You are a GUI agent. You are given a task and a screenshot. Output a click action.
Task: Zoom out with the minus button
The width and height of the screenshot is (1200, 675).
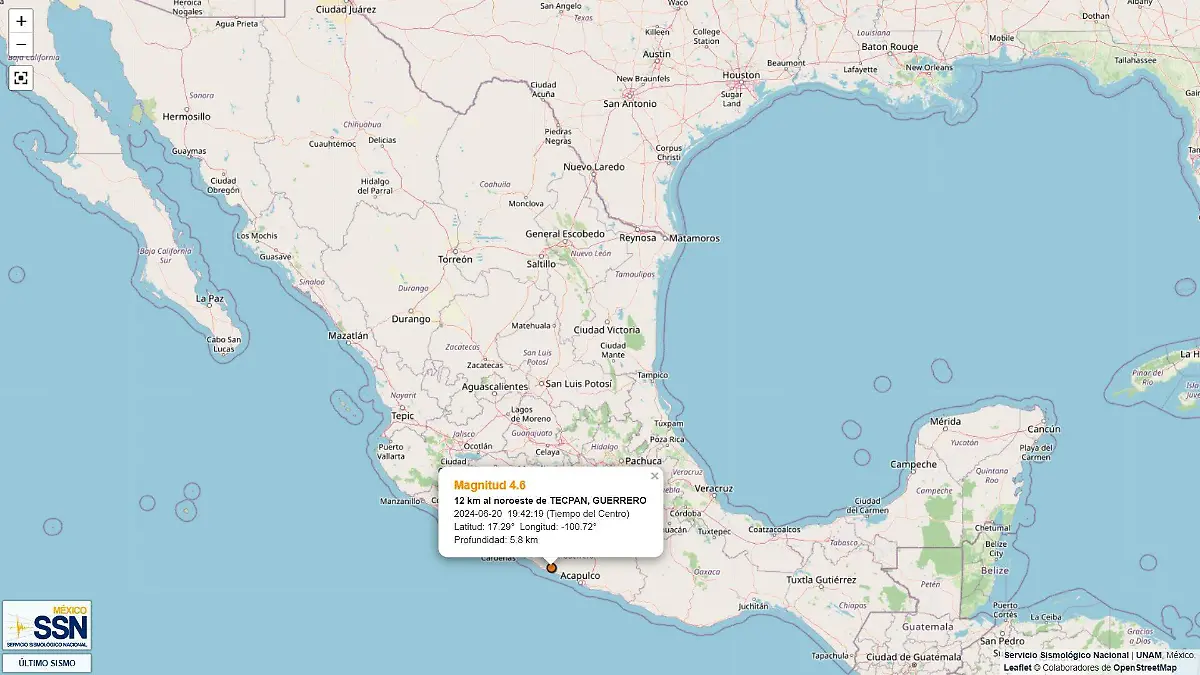tap(21, 45)
